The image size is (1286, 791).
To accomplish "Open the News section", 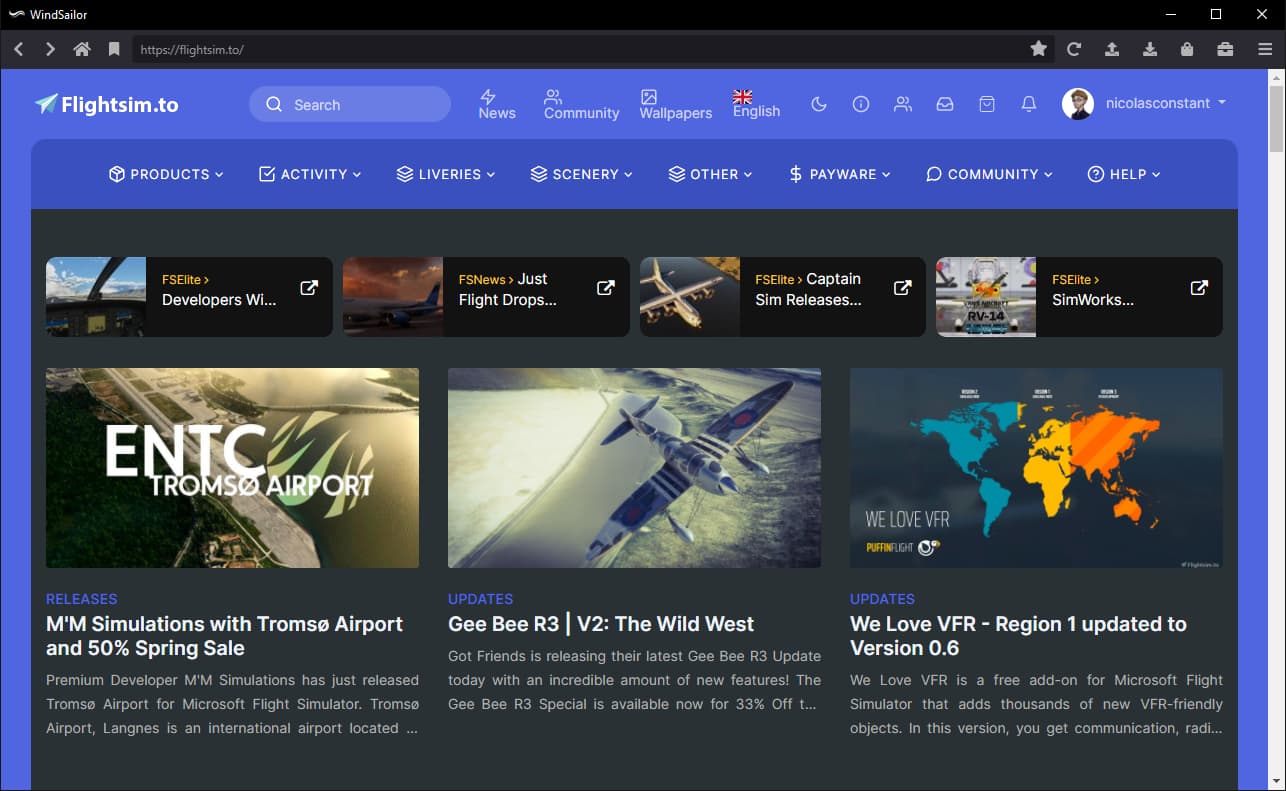I will click(497, 104).
